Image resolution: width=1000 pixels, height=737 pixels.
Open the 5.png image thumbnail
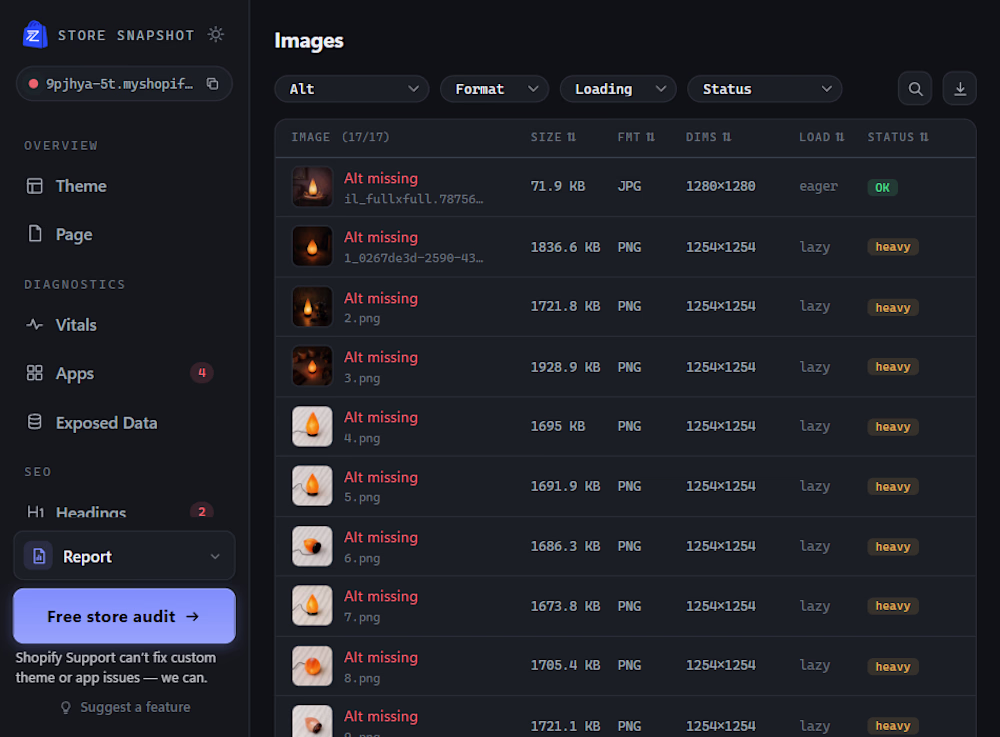312,486
